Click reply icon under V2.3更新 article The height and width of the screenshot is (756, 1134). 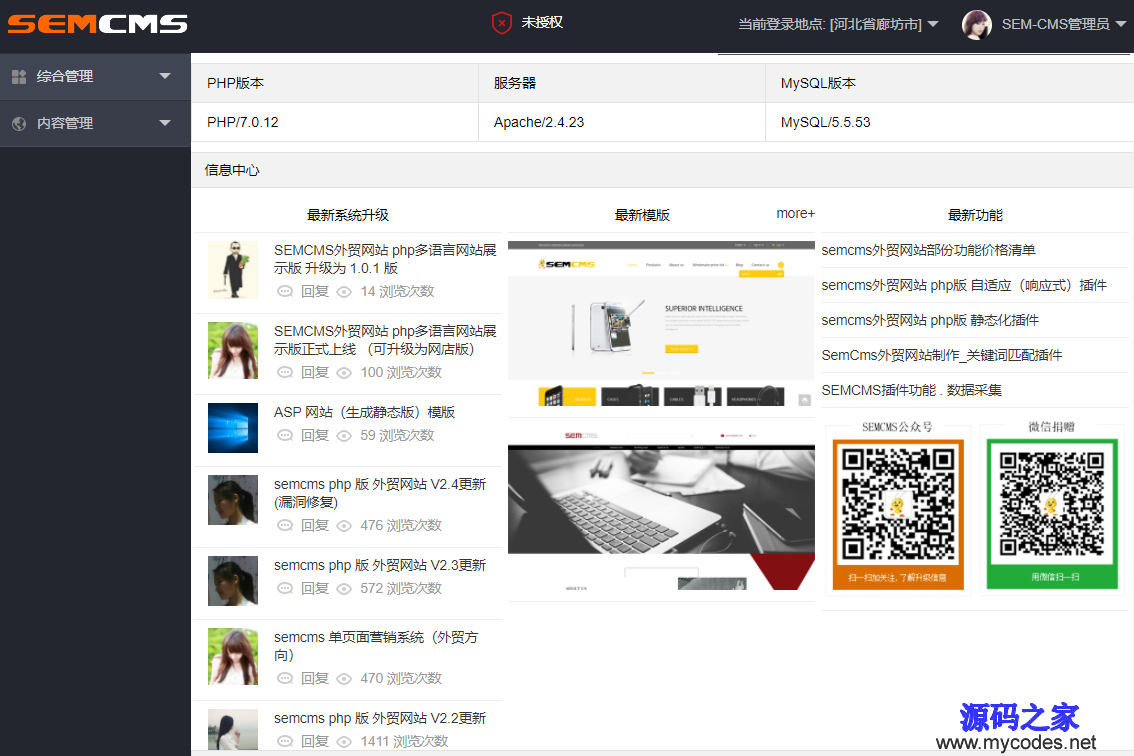(285, 588)
